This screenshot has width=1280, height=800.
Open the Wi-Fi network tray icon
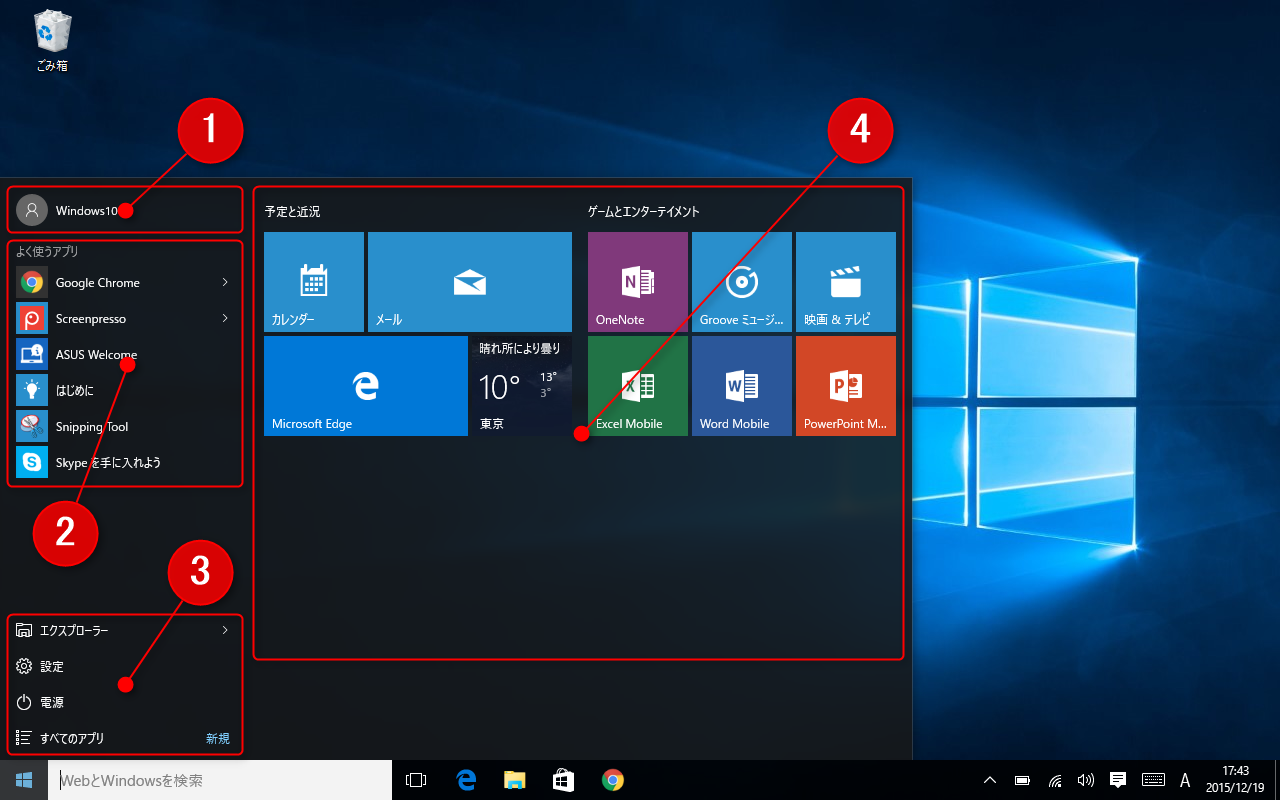[x=1054, y=780]
